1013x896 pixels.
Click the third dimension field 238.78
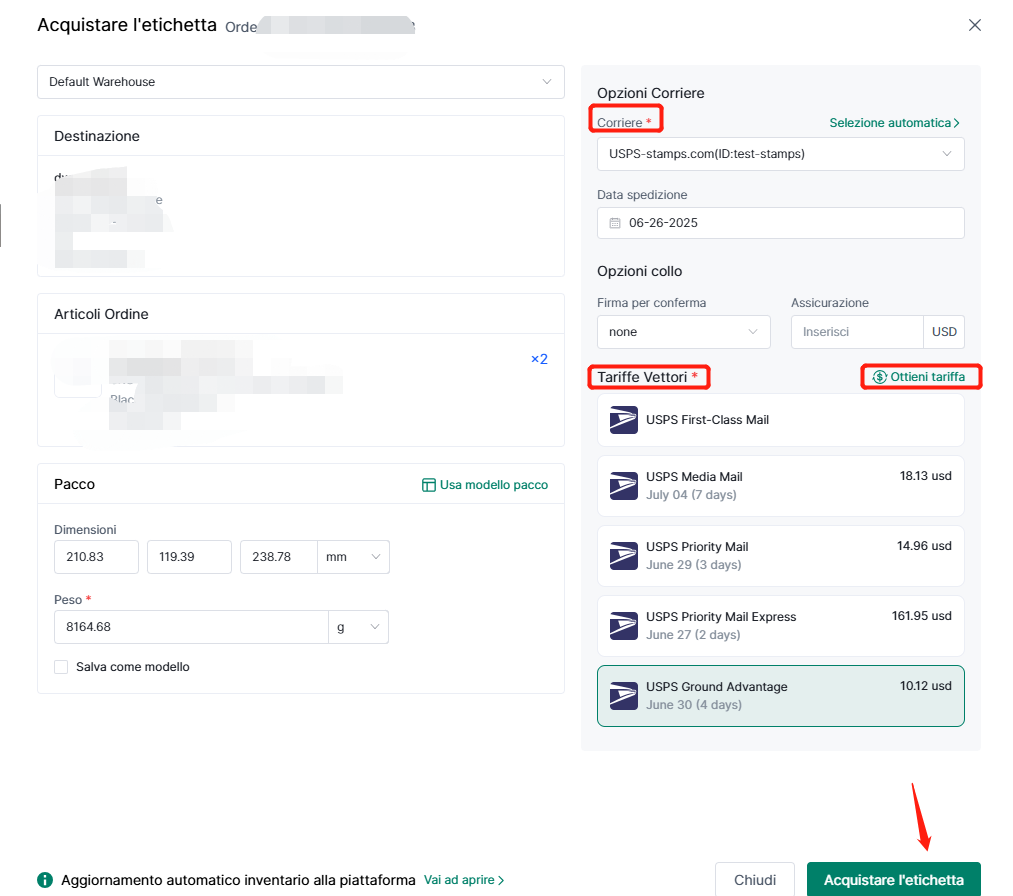coord(278,557)
